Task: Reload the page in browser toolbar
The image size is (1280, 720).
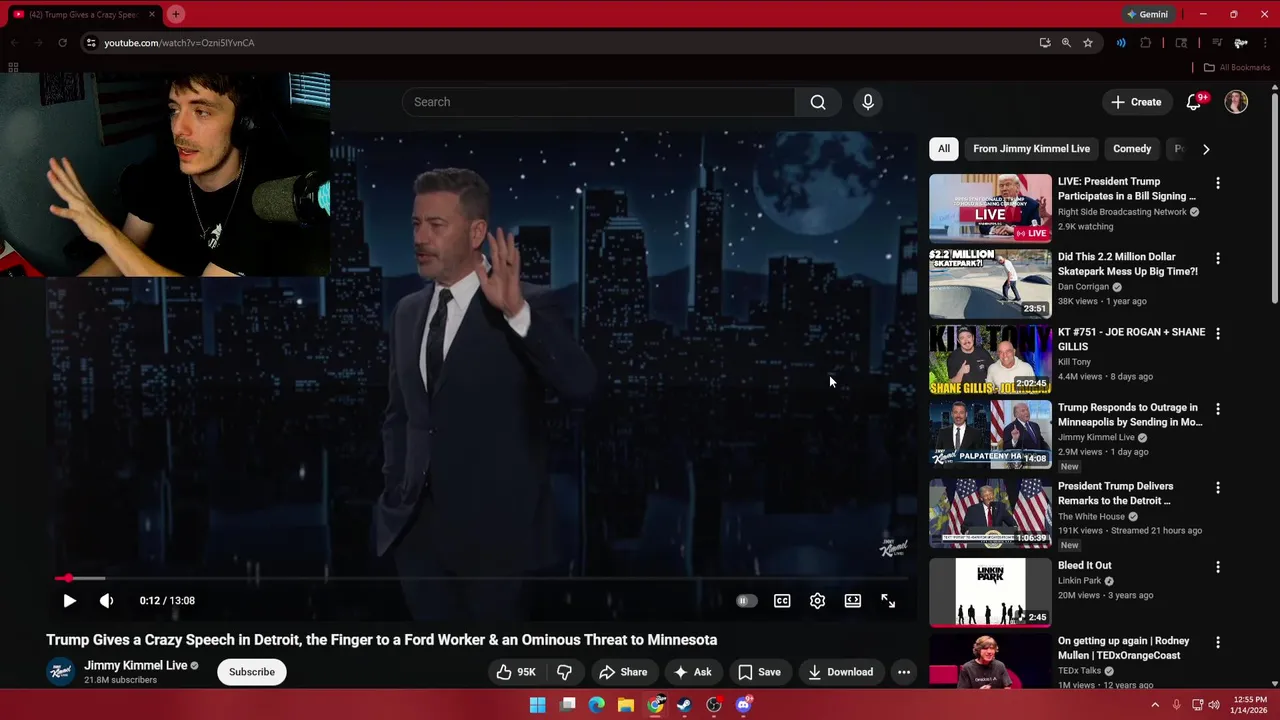Action: [62, 43]
